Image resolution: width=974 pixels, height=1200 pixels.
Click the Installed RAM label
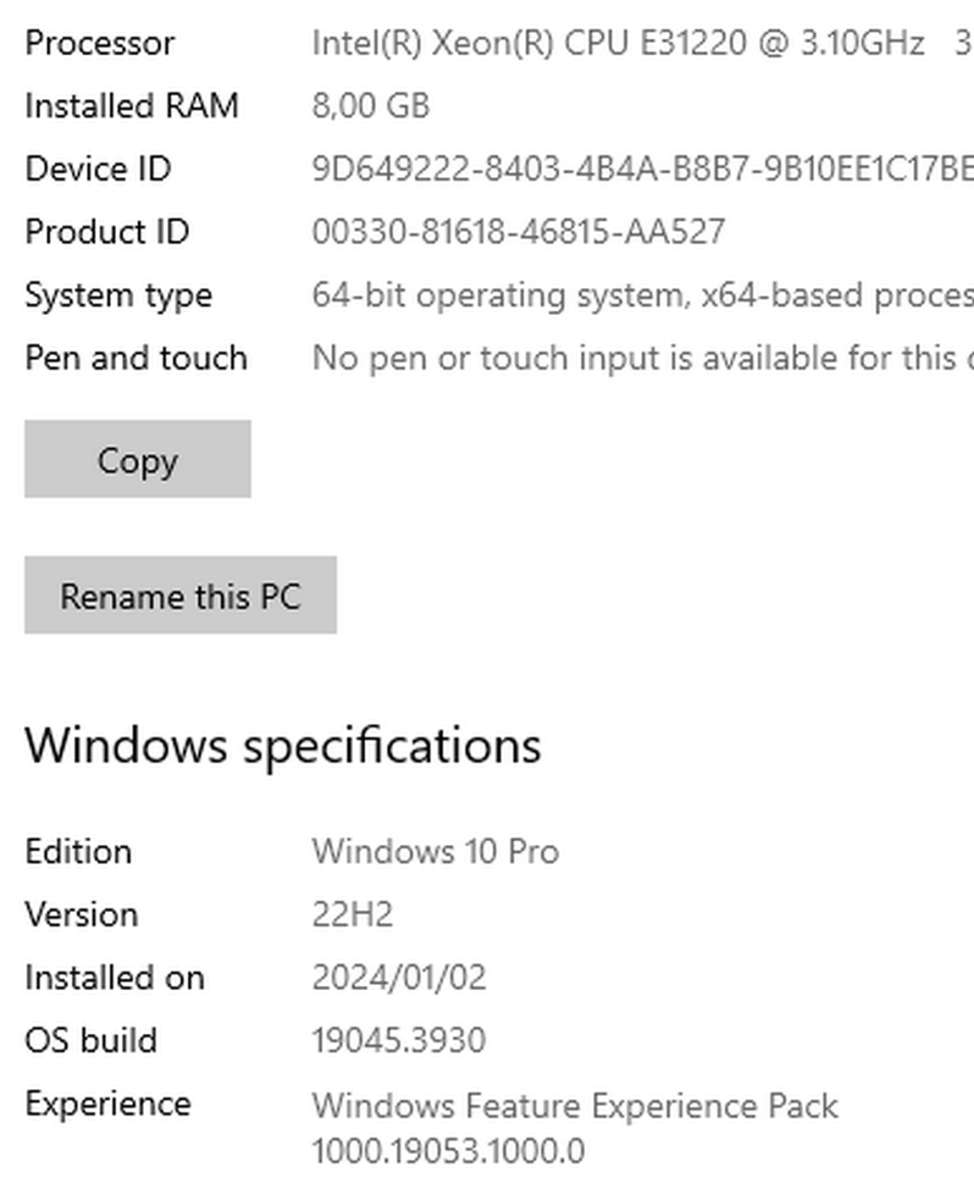(x=132, y=106)
